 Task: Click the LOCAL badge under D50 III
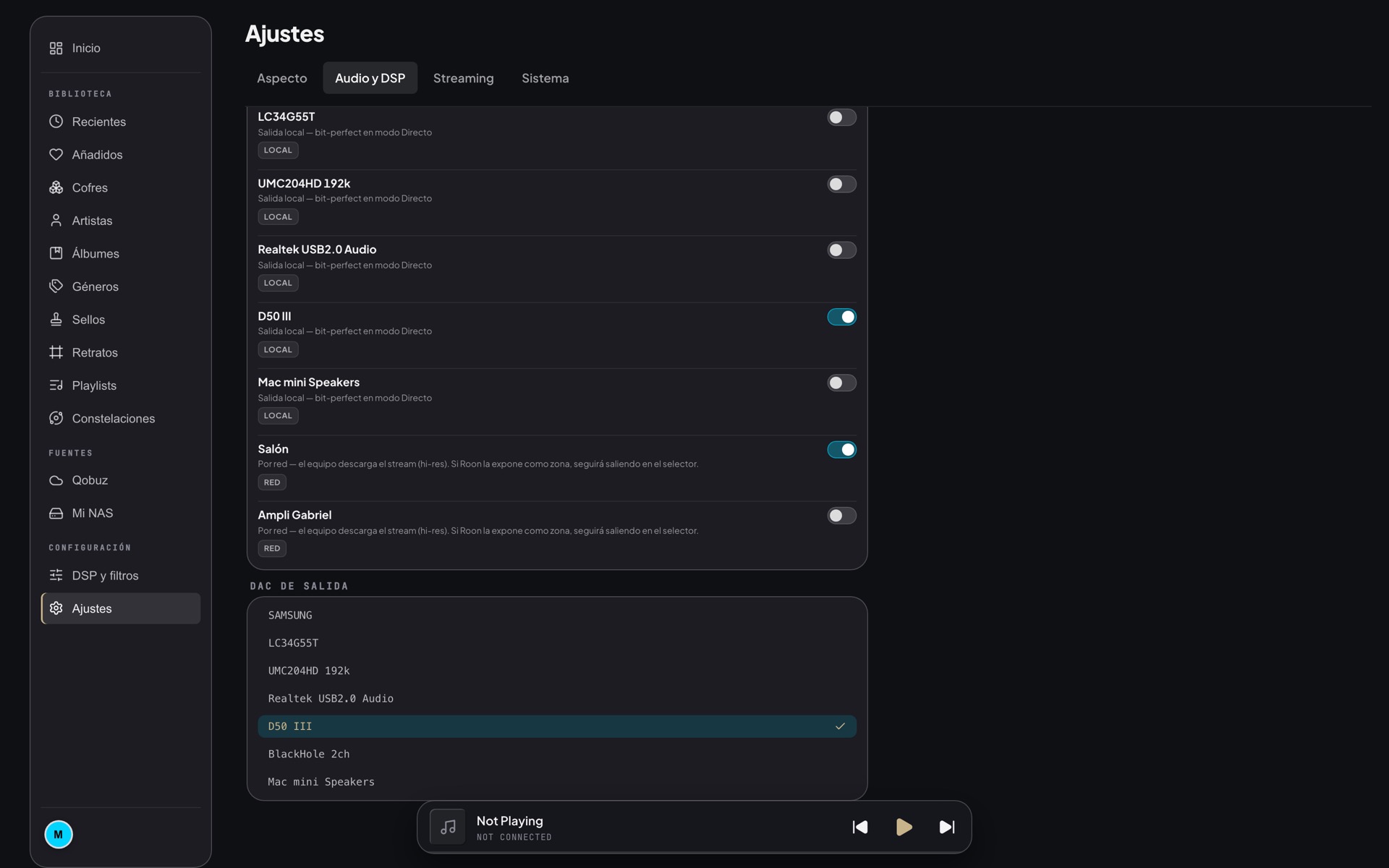[278, 349]
